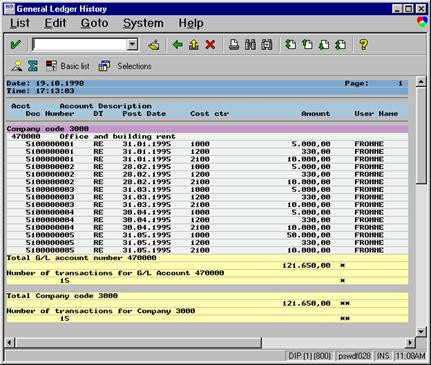The height and width of the screenshot is (365, 431).
Task: Click the INS status bar indicator
Action: (x=383, y=356)
